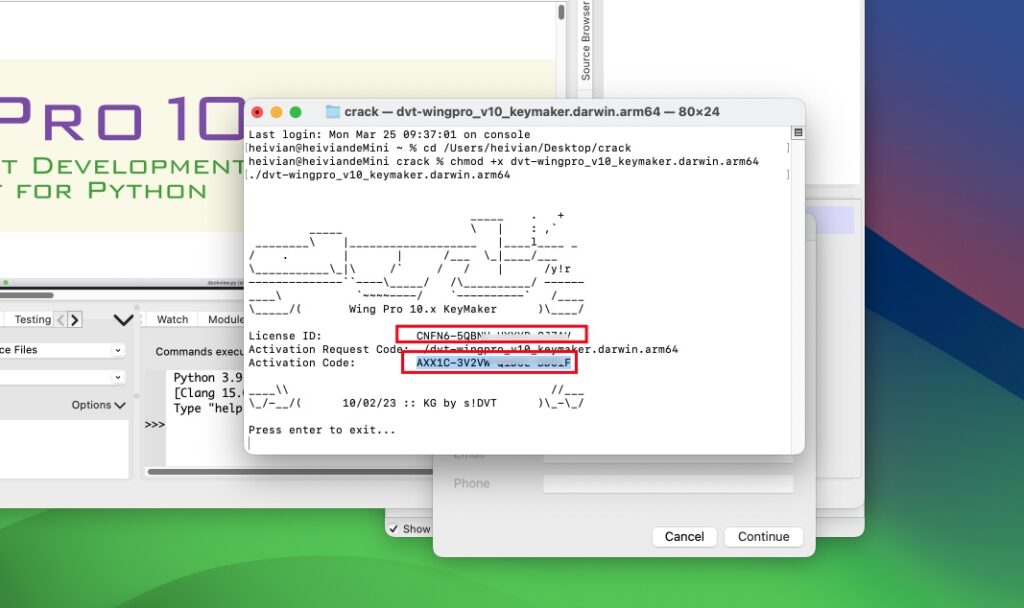Click the Continue button in the activation dialog

(x=763, y=536)
